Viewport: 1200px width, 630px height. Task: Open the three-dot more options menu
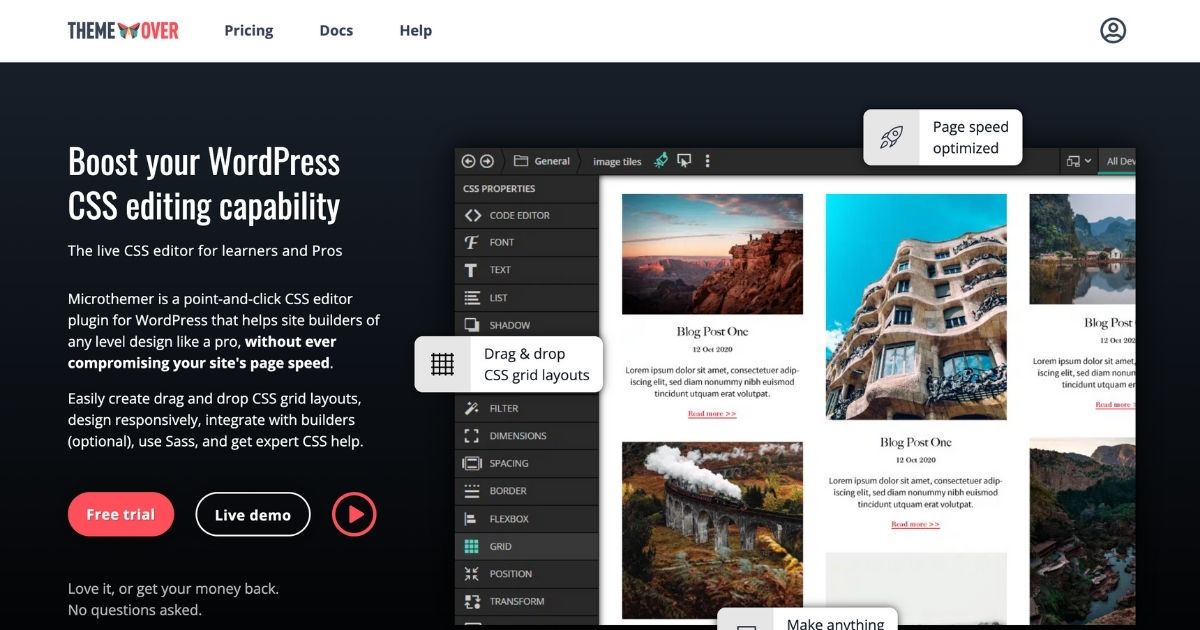708,161
